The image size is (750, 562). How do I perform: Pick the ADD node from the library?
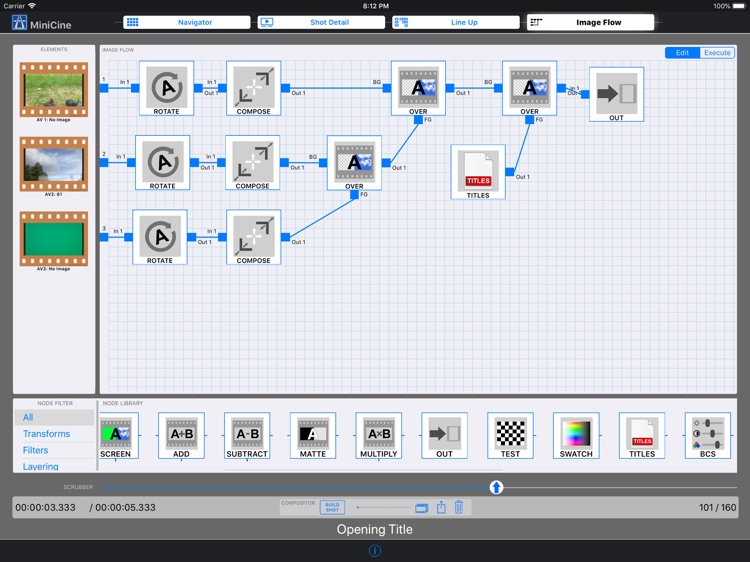[x=181, y=436]
